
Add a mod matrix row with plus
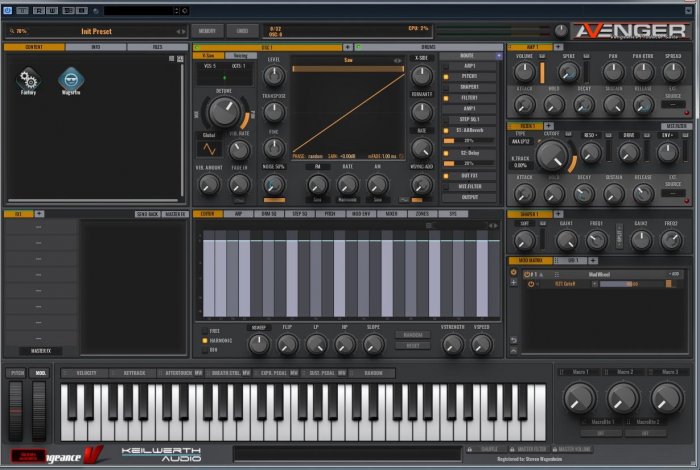[x=513, y=283]
